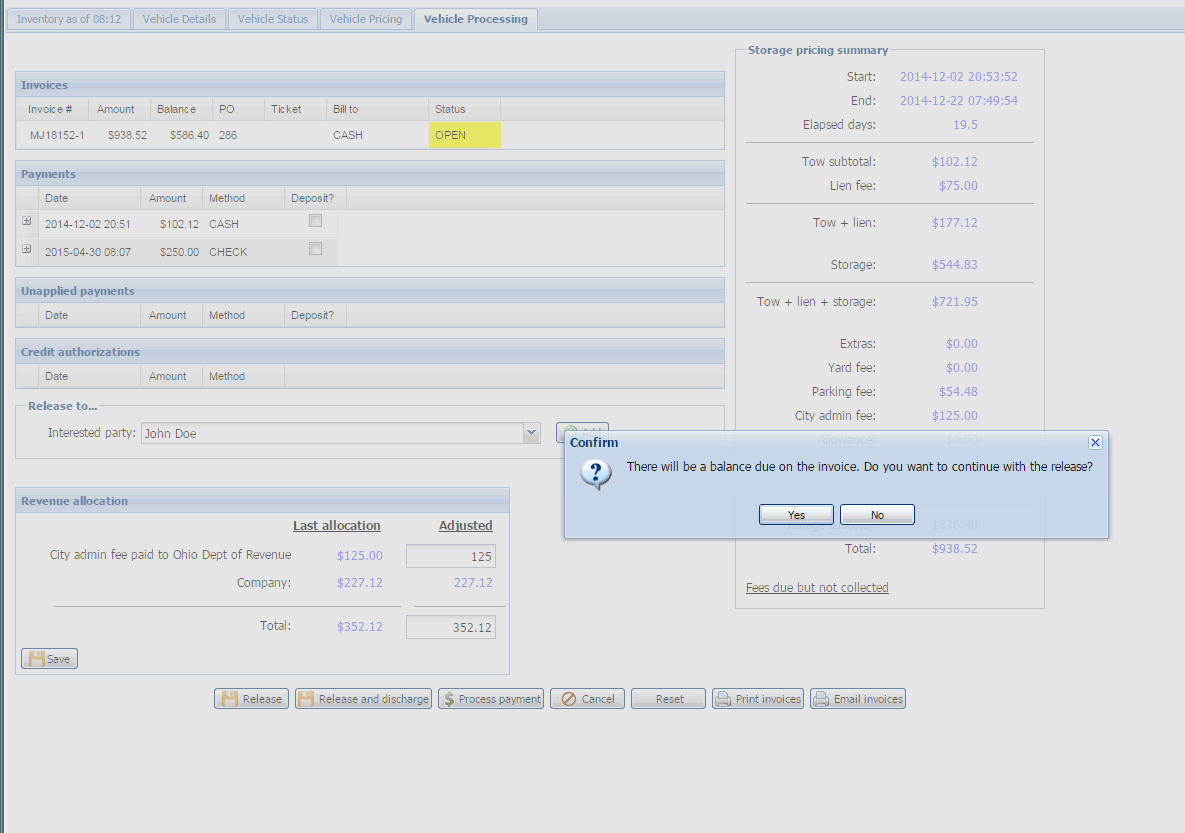Close the Confirm dialog with X
Viewport: 1185px width, 833px height.
click(1095, 442)
